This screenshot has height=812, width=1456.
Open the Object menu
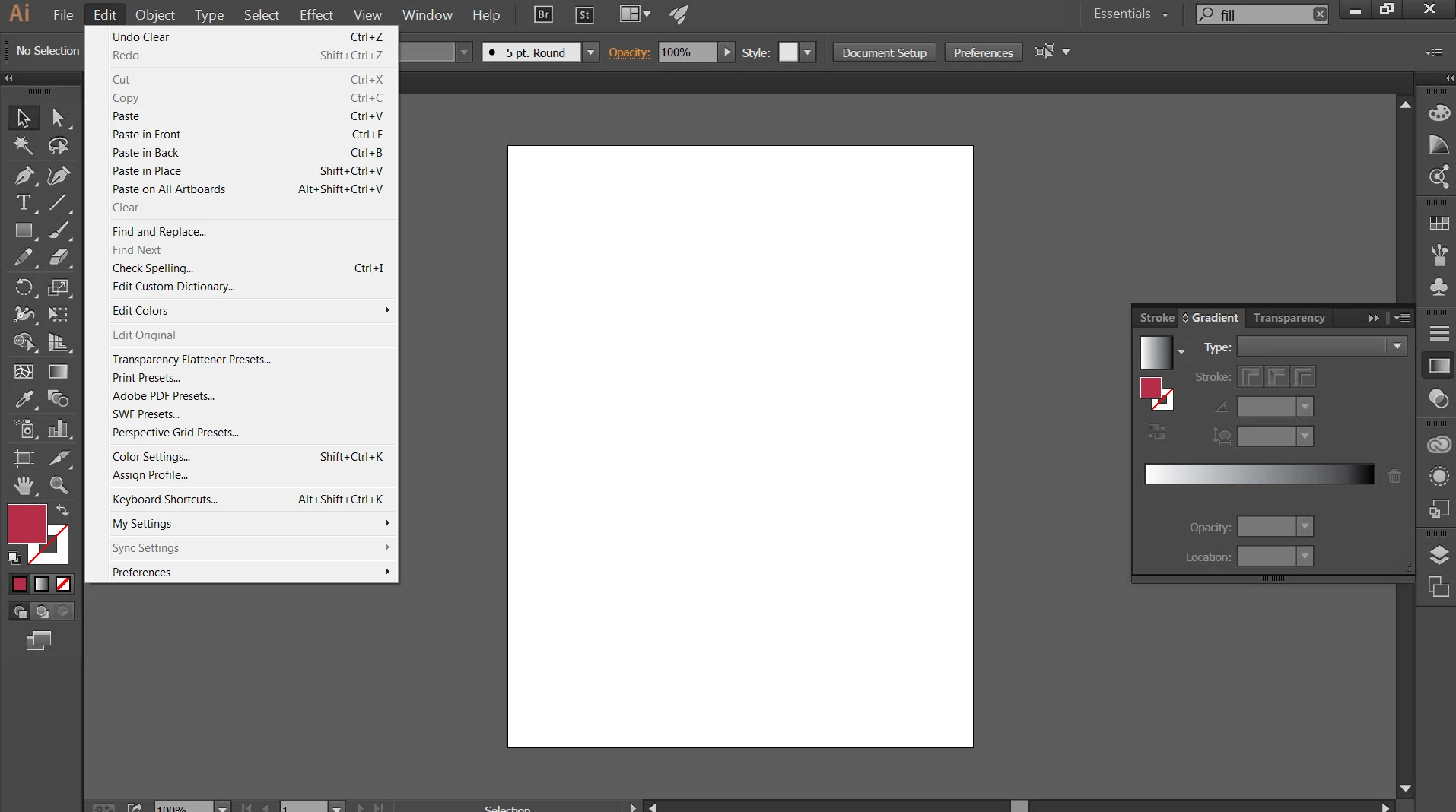[155, 14]
